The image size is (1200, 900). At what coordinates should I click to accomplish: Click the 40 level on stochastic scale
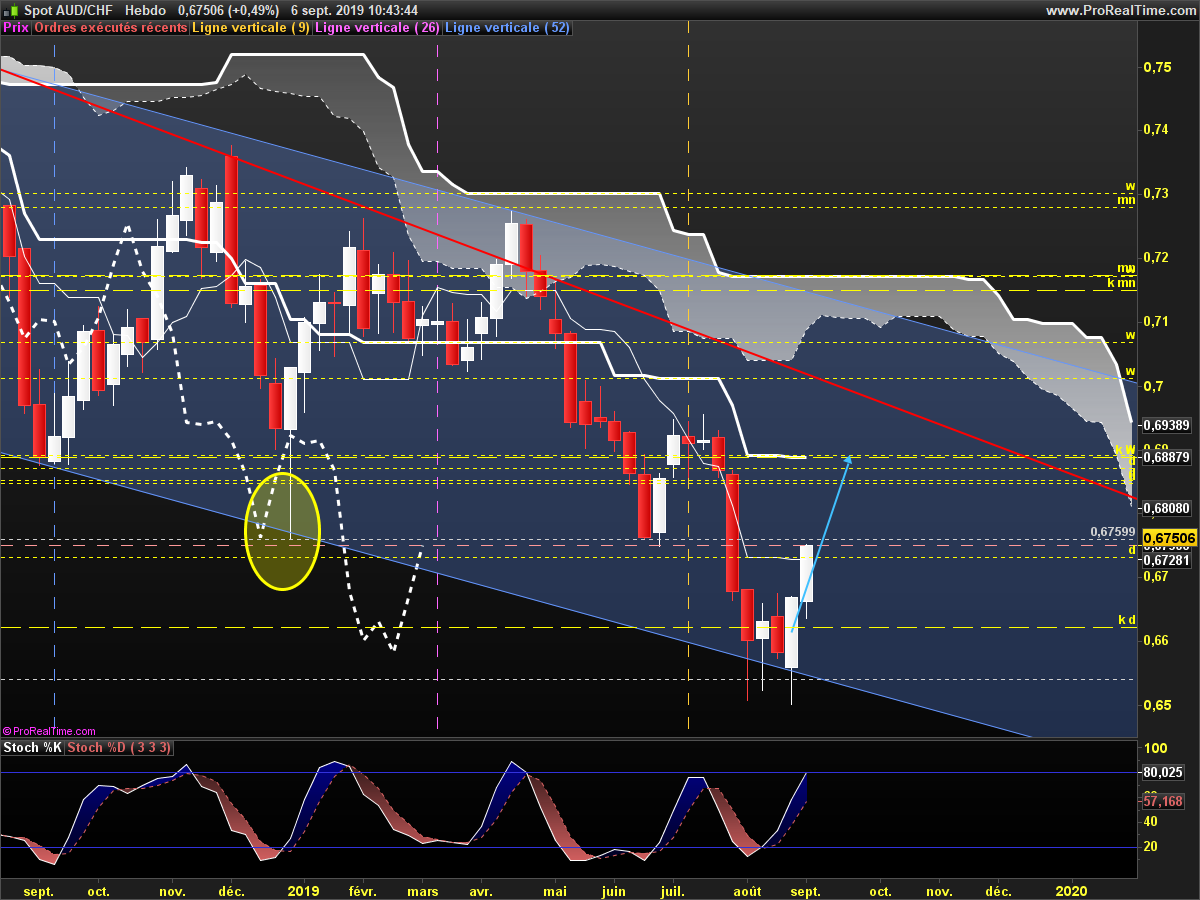pos(1150,821)
